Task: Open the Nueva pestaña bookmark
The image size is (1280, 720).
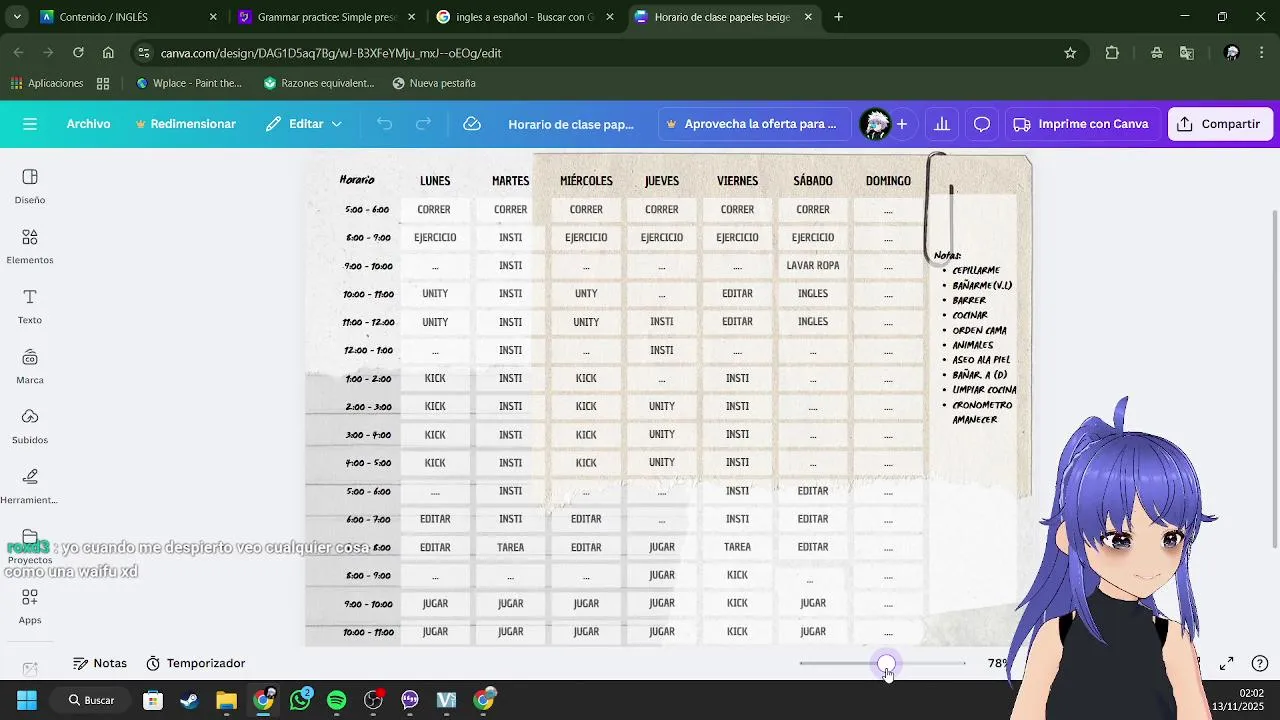Action: (x=434, y=83)
